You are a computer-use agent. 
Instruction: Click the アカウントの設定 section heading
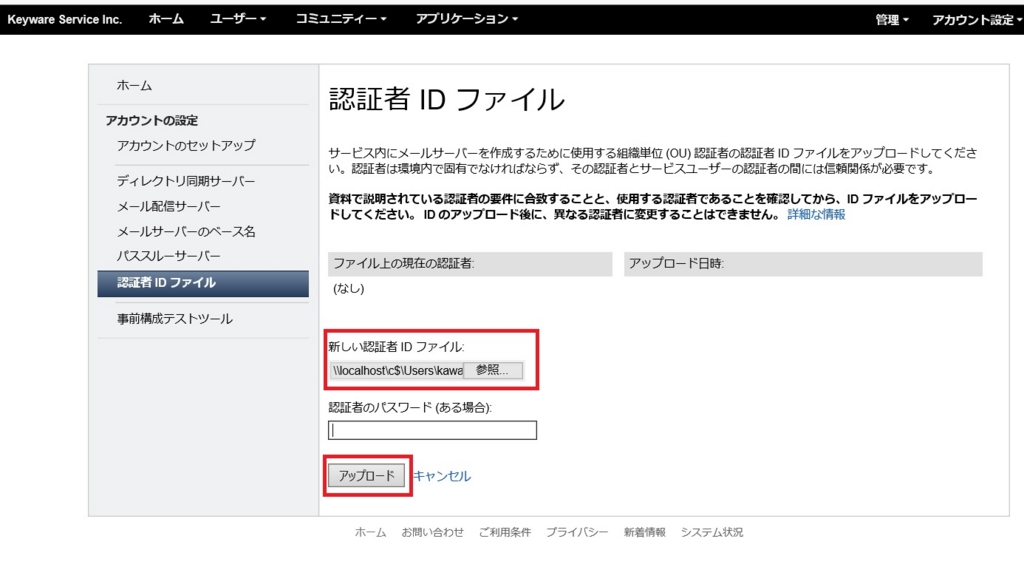152,121
